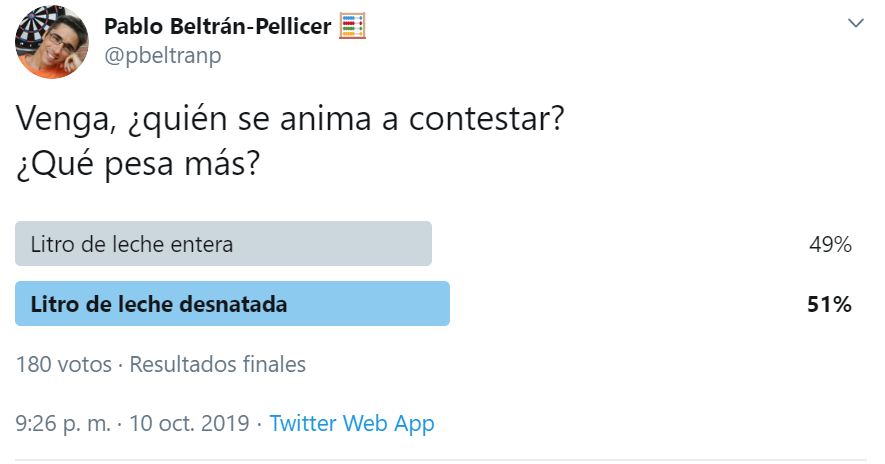The height and width of the screenshot is (464, 885).
Task: Click the '180 votos' vote count
Action: tap(64, 365)
